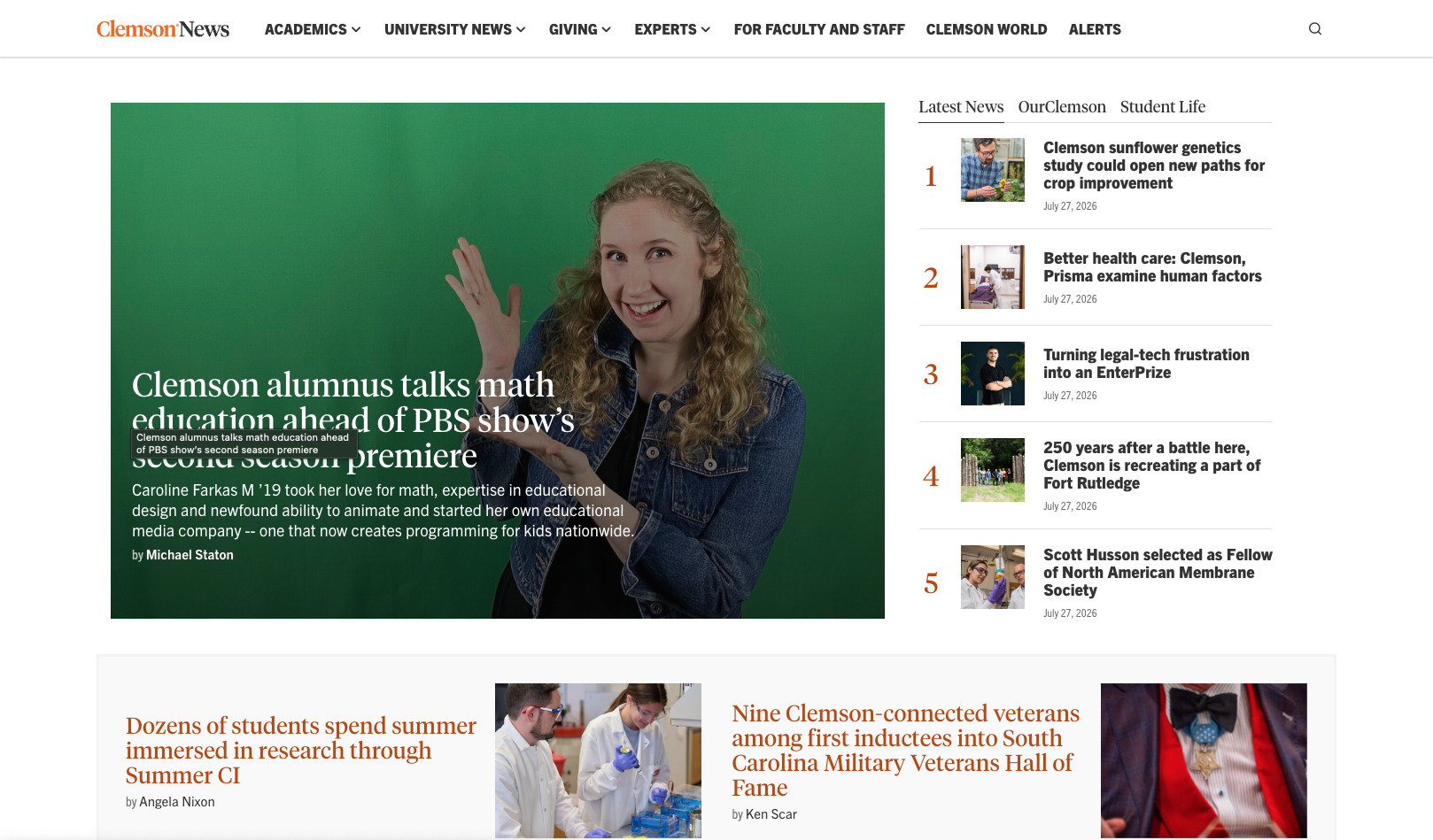Click July 27, 2026 date under Prisma article
This screenshot has width=1433, height=840.
[1070, 299]
